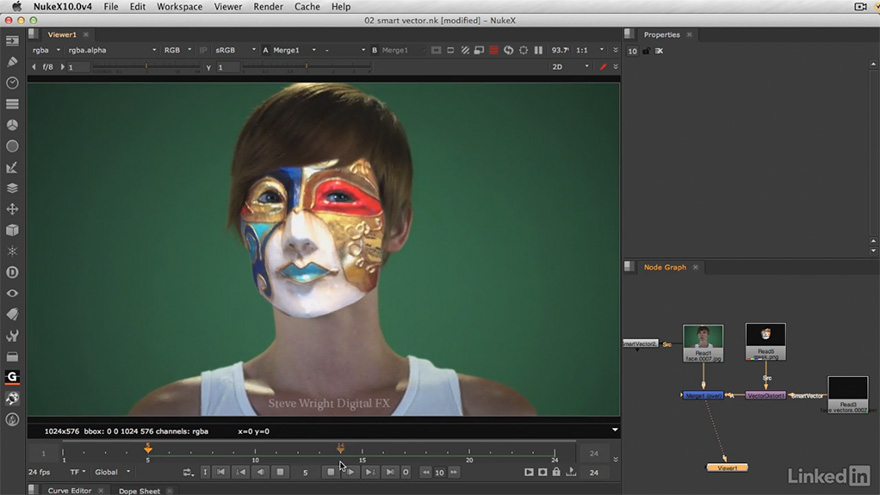880x495 pixels.
Task: Open the Filter nodes circle icon
Action: click(12, 146)
